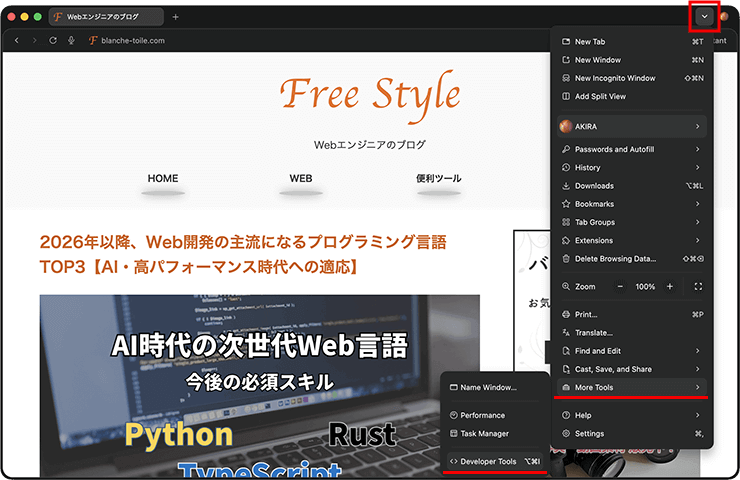Image resolution: width=740 pixels, height=480 pixels.
Task: Click the WEB navigation link
Action: [x=301, y=178]
